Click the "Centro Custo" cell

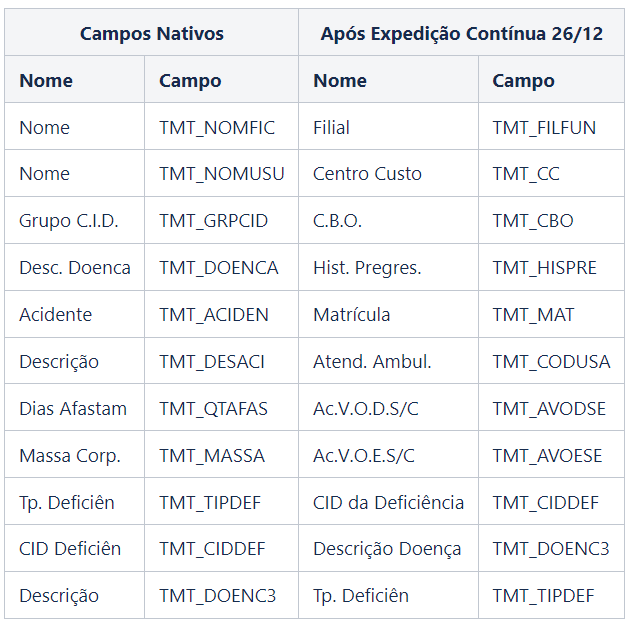367,174
